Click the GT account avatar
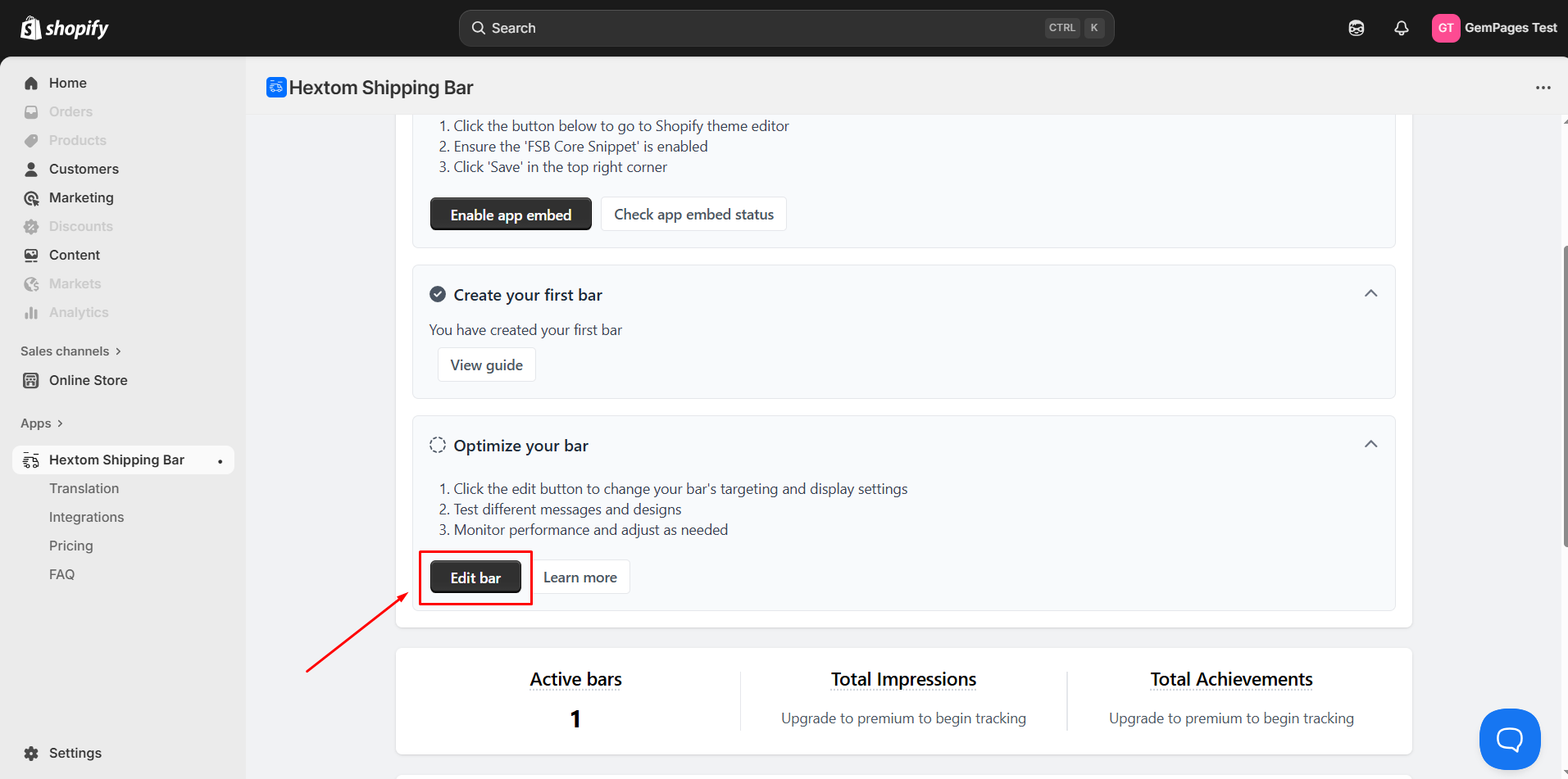This screenshot has height=779, width=1568. point(1445,28)
